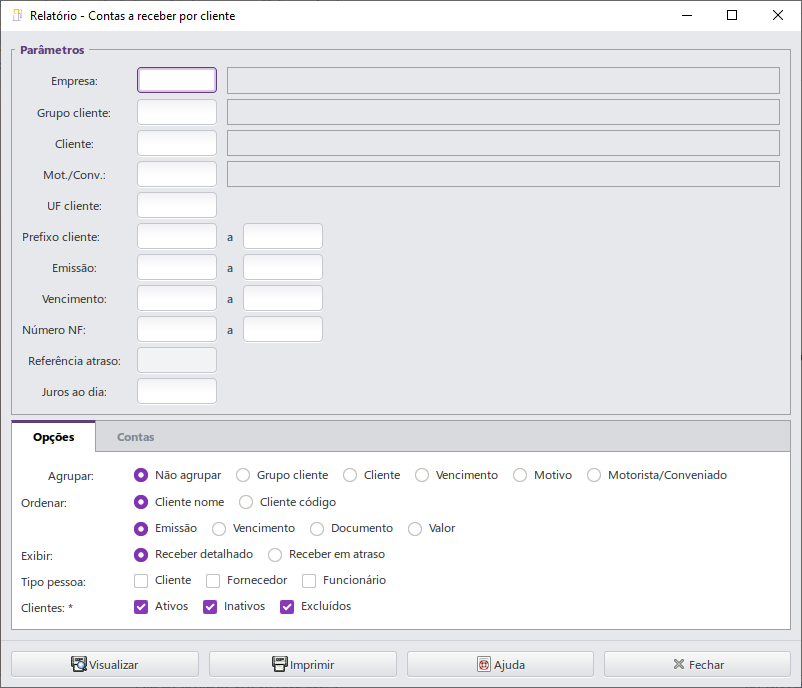Click the Emissão end date field
The height and width of the screenshot is (688, 802).
[283, 268]
